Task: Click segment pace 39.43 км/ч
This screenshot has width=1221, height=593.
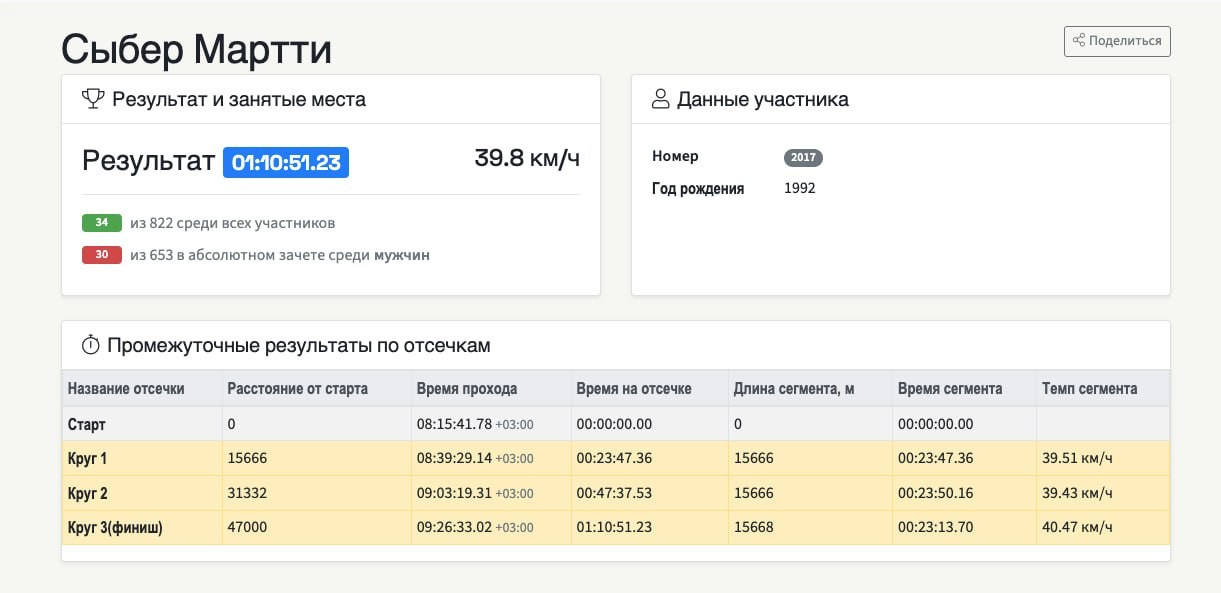Action: [x=1077, y=493]
